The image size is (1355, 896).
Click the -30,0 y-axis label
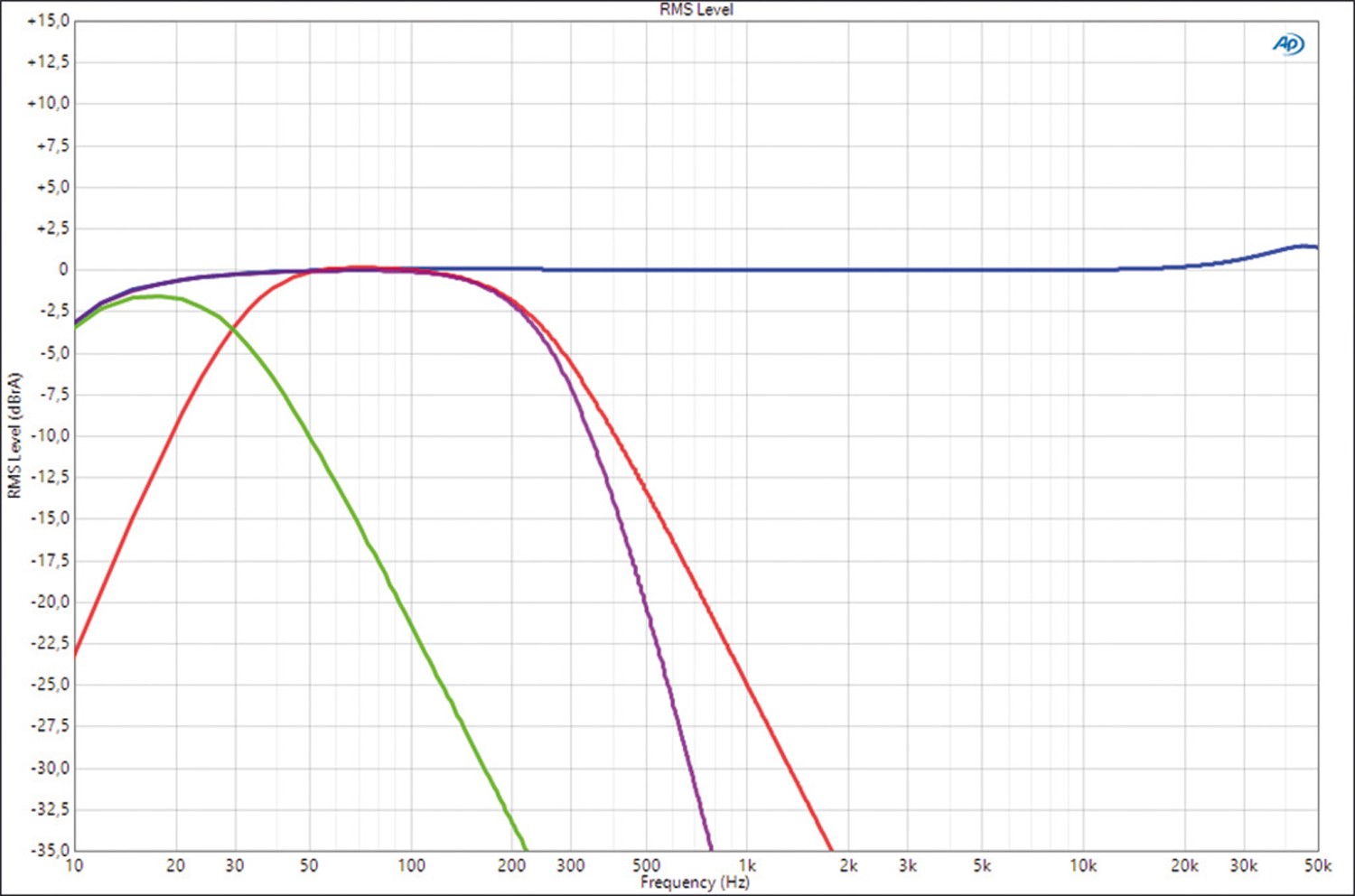pyautogui.click(x=50, y=768)
